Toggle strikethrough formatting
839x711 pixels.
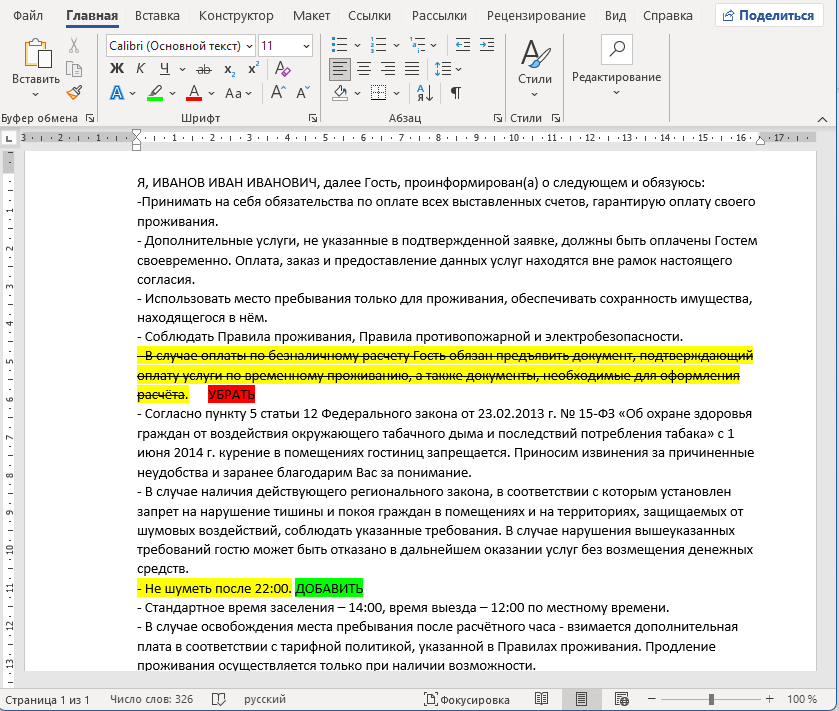(x=204, y=69)
